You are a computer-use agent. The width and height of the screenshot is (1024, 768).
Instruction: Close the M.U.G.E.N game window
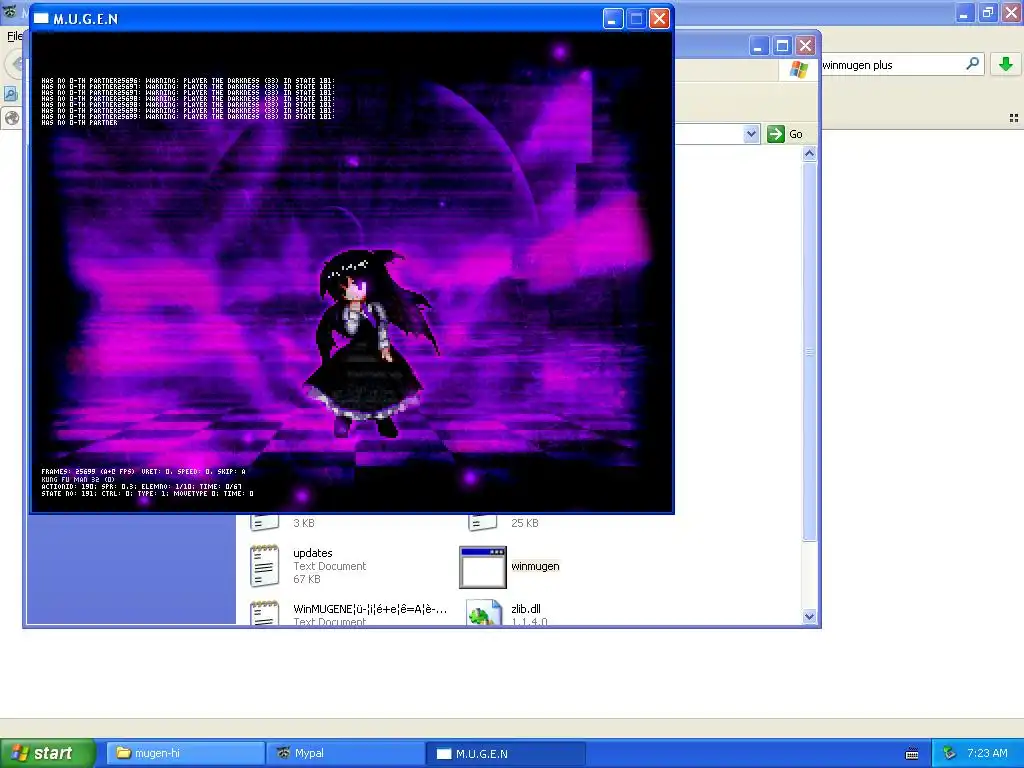[x=660, y=19]
